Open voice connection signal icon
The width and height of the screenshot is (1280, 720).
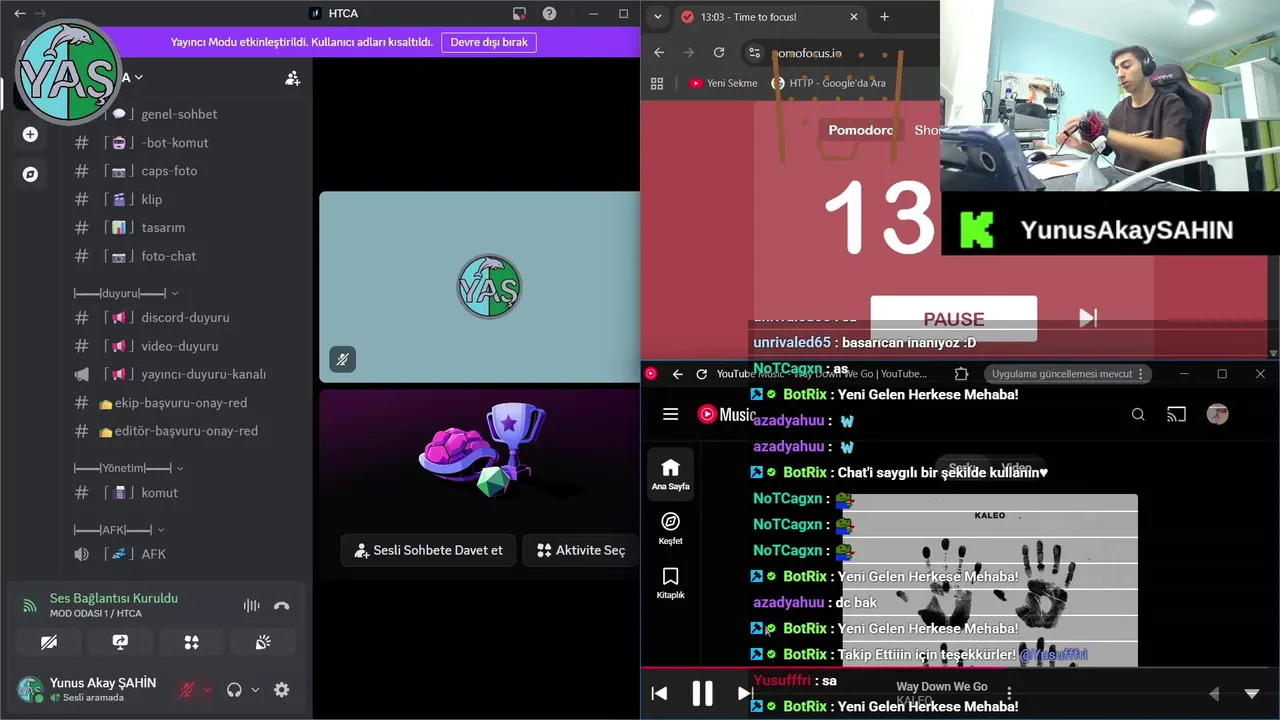(x=30, y=606)
